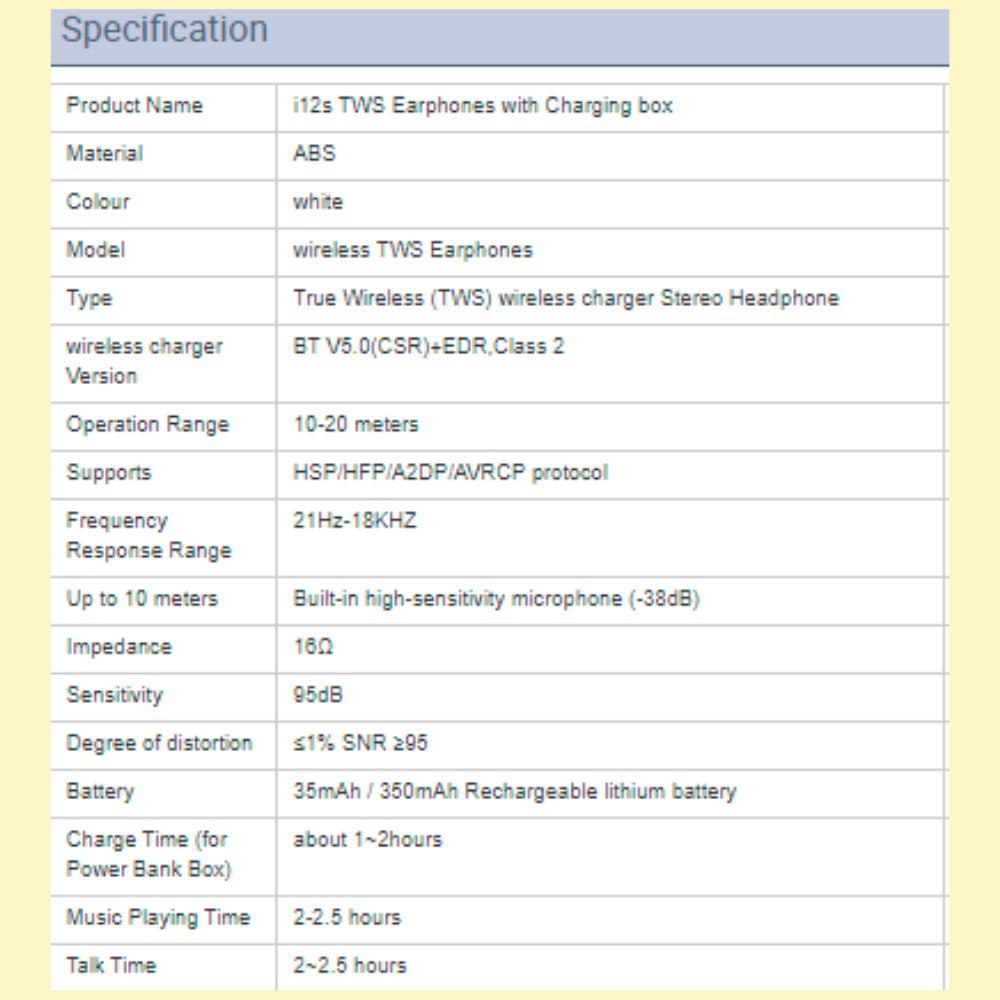Screen dimensions: 1000x1000
Task: Click the HSP/HFP/A2DP/AVRCP protocol text
Action: pyautogui.click(x=450, y=472)
